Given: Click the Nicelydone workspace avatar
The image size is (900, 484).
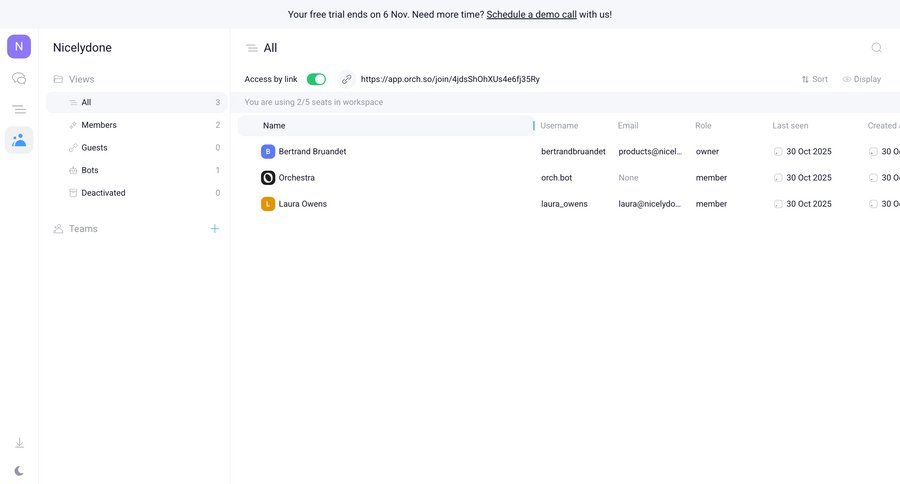Looking at the screenshot, I should 19,46.
